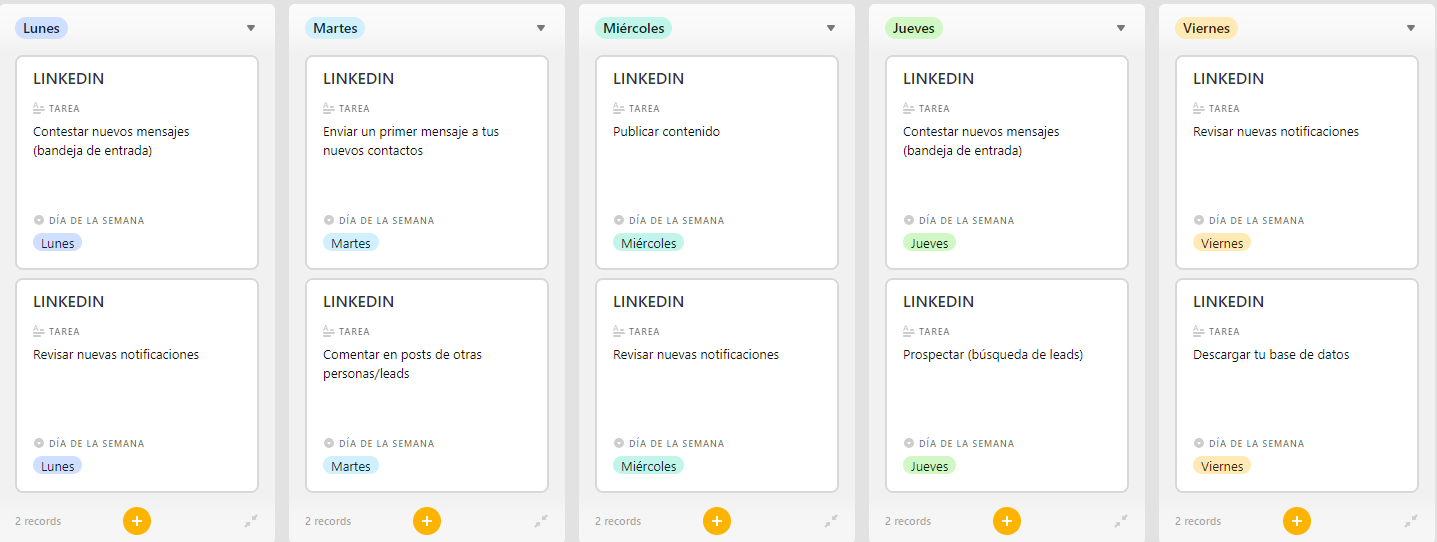Open card 'Comentar en posts de otras personas/leads'
This screenshot has height=542, width=1437.
(x=427, y=386)
